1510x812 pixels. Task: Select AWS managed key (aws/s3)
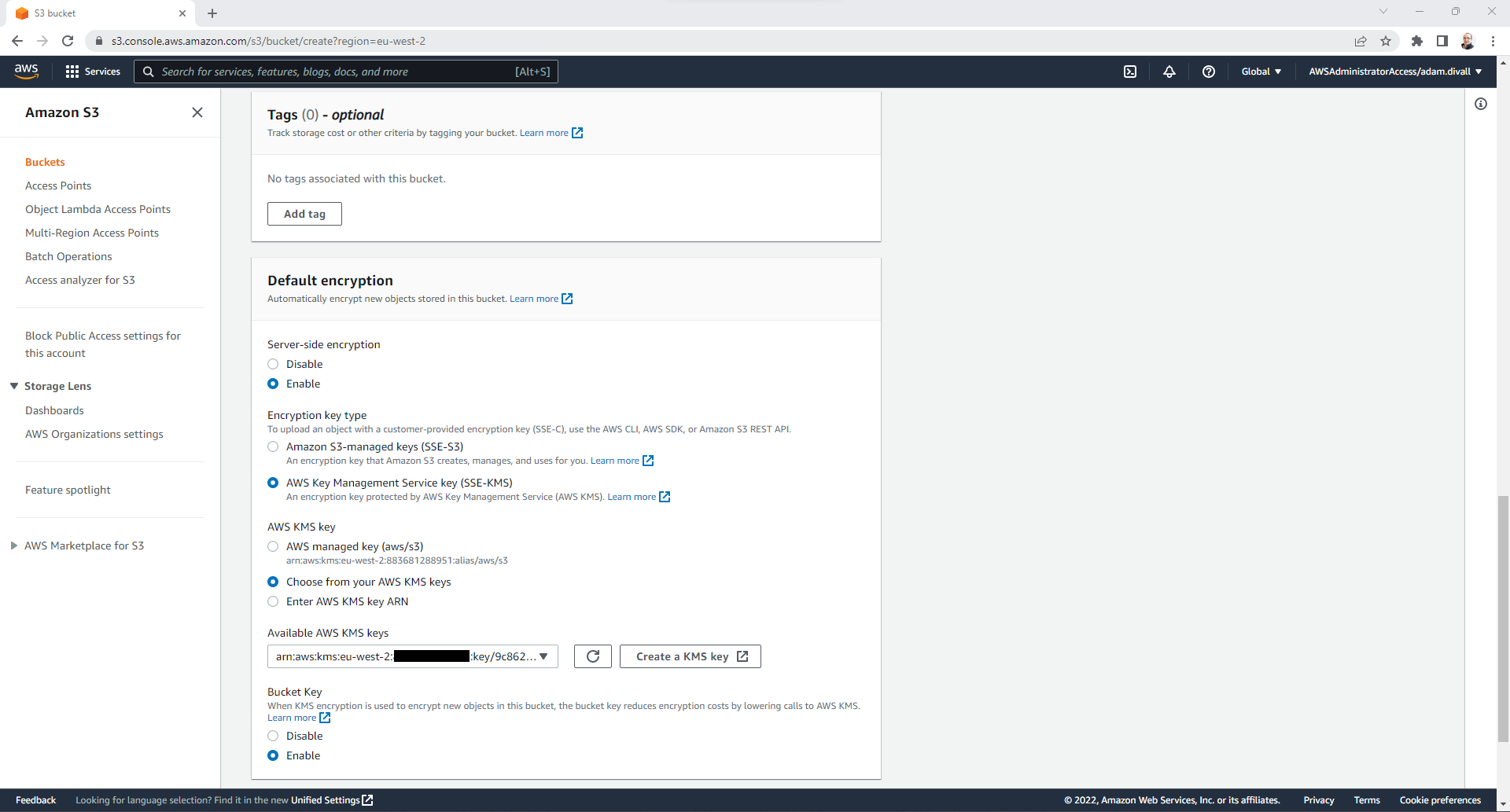click(273, 546)
